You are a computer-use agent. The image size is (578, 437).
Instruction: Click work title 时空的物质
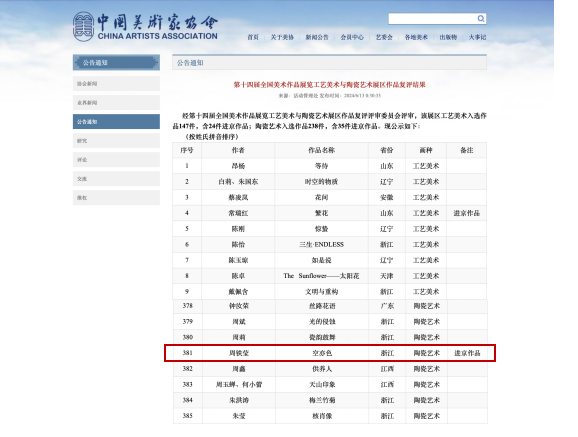pos(321,181)
